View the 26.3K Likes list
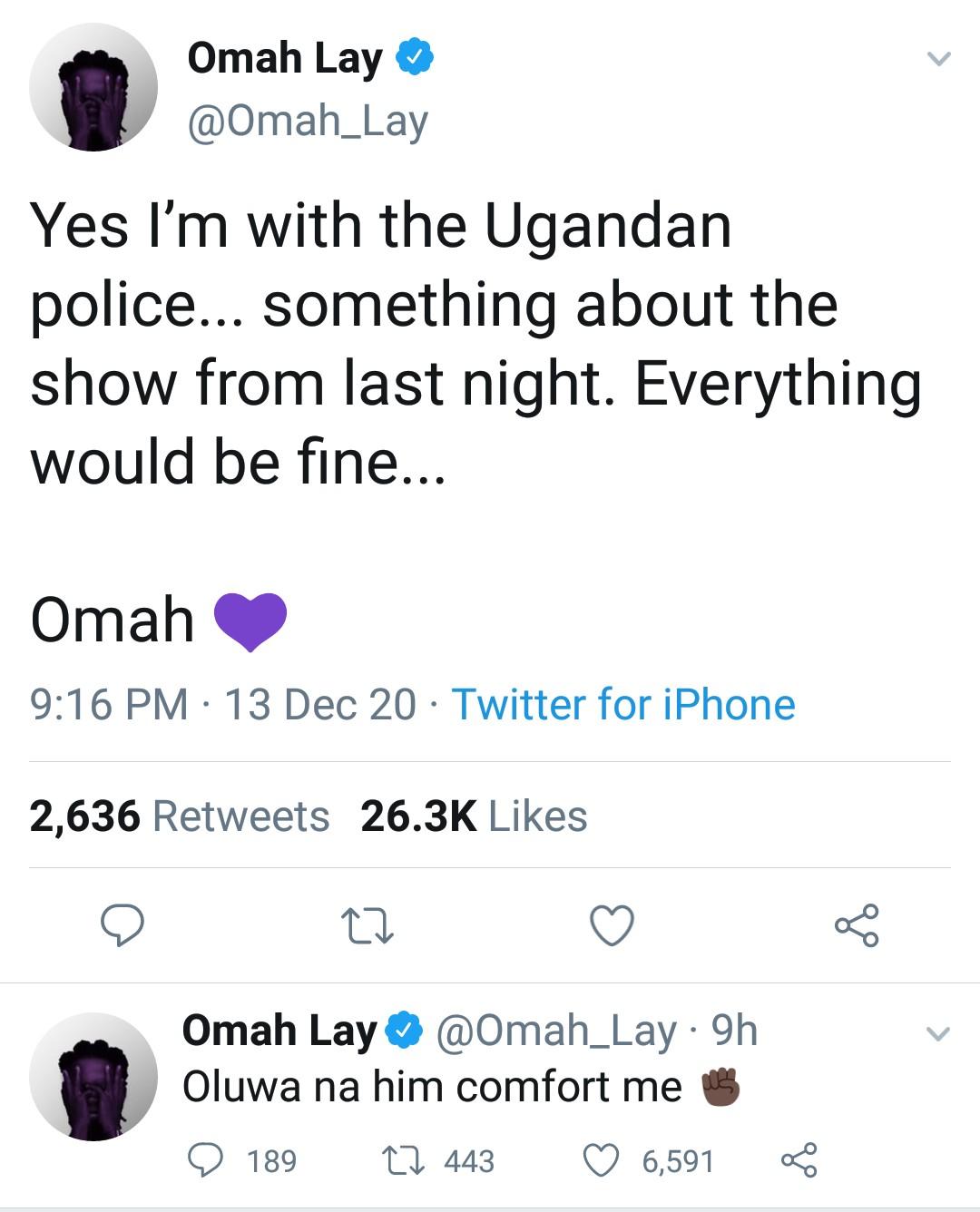 tap(474, 816)
